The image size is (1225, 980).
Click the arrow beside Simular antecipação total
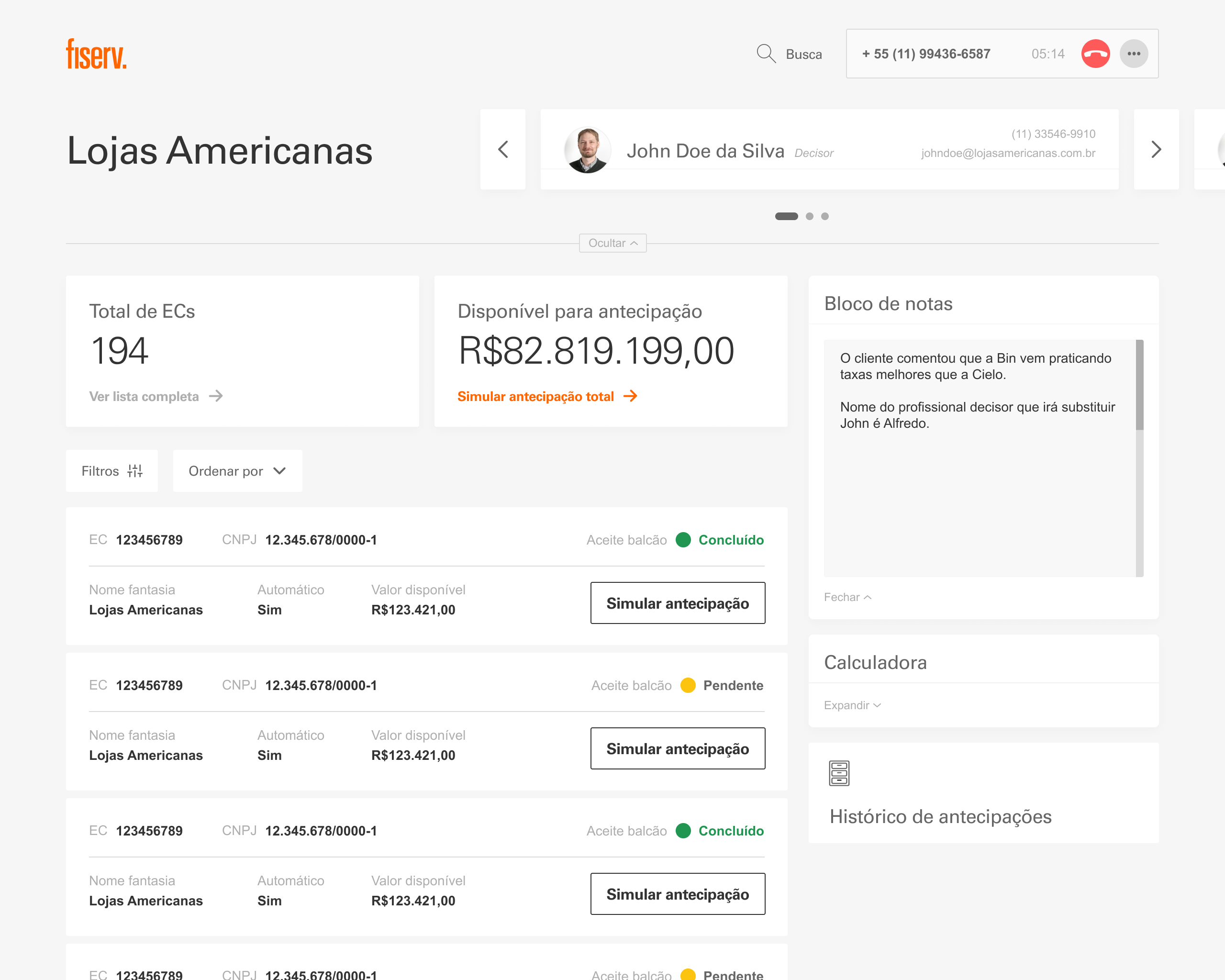click(630, 396)
